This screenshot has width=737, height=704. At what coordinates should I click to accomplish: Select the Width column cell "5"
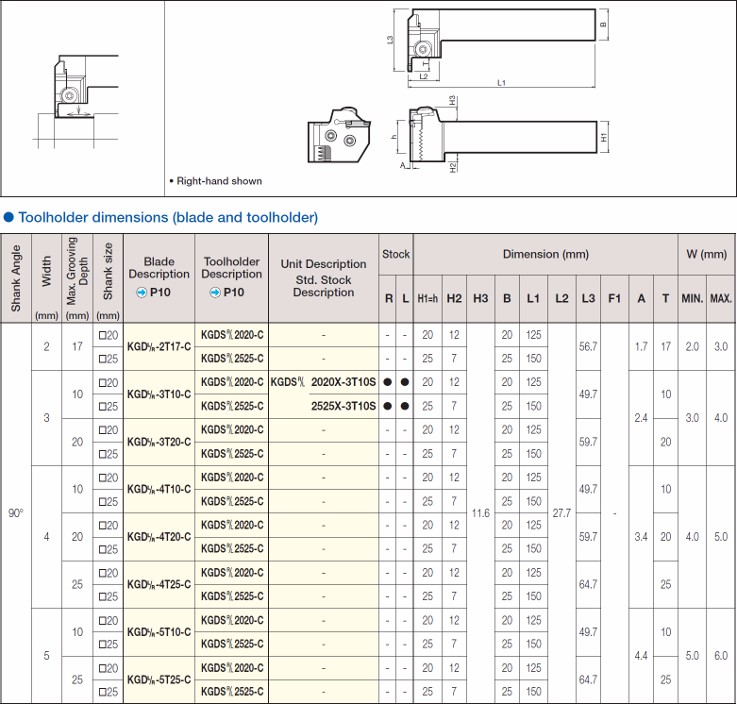click(x=46, y=656)
